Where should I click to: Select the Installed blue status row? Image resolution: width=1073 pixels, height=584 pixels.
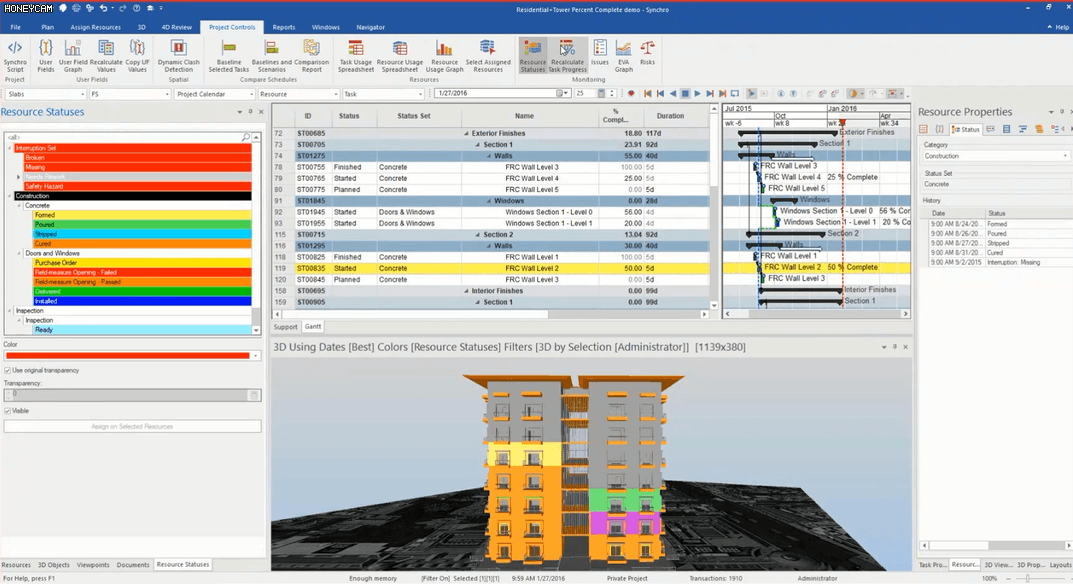point(142,301)
